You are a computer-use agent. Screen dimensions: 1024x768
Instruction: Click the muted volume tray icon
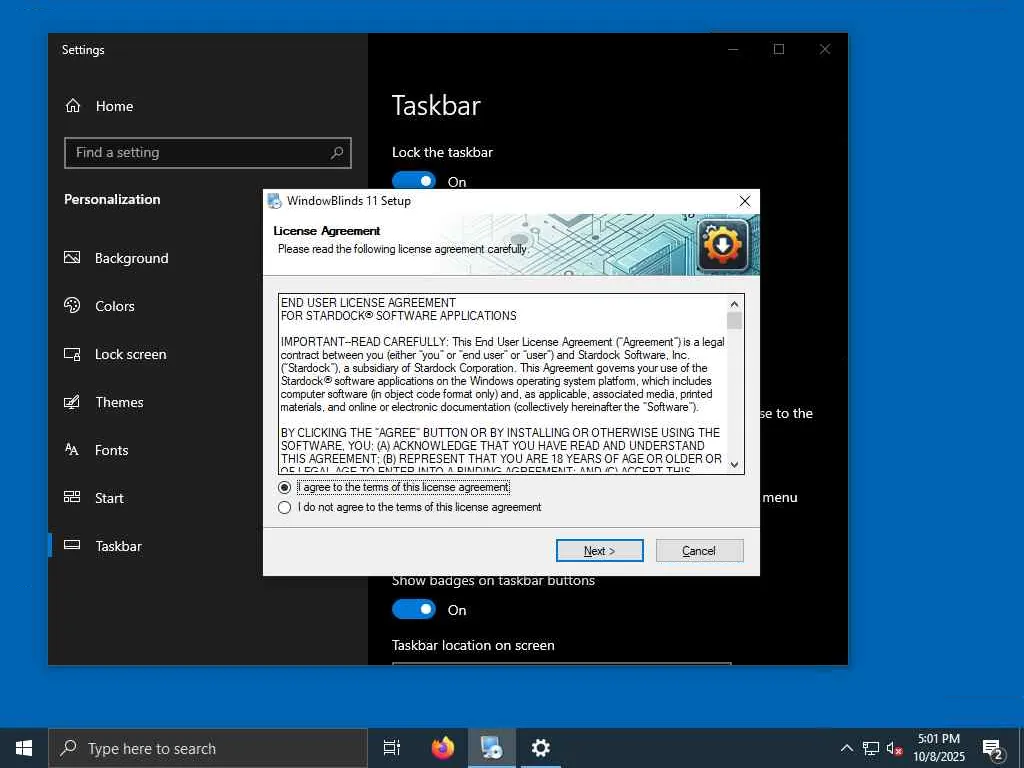coord(894,748)
